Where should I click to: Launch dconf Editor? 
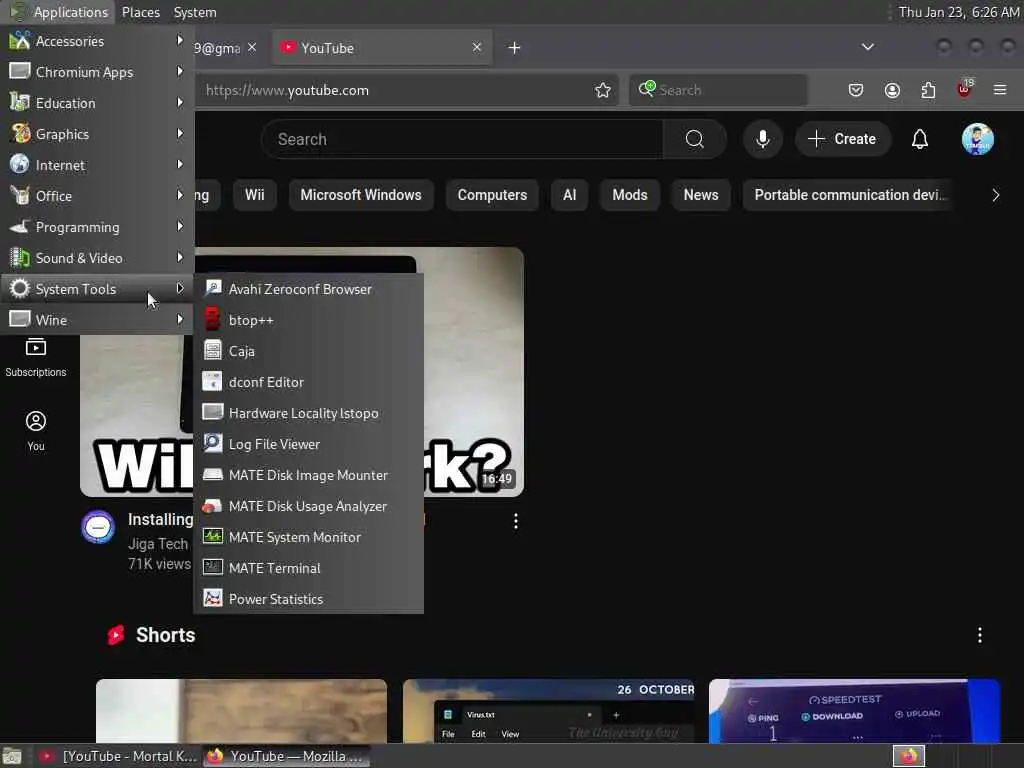pyautogui.click(x=309, y=382)
